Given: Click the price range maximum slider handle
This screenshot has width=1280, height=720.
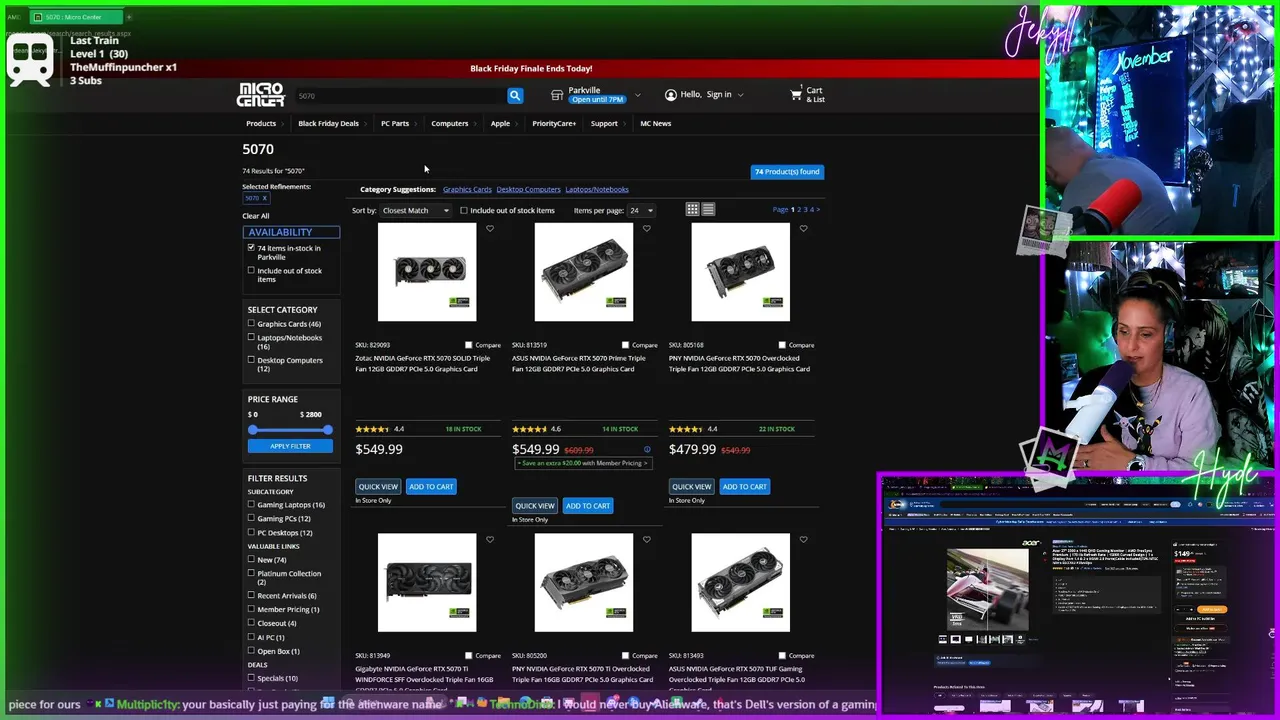Looking at the screenshot, I should 327,430.
